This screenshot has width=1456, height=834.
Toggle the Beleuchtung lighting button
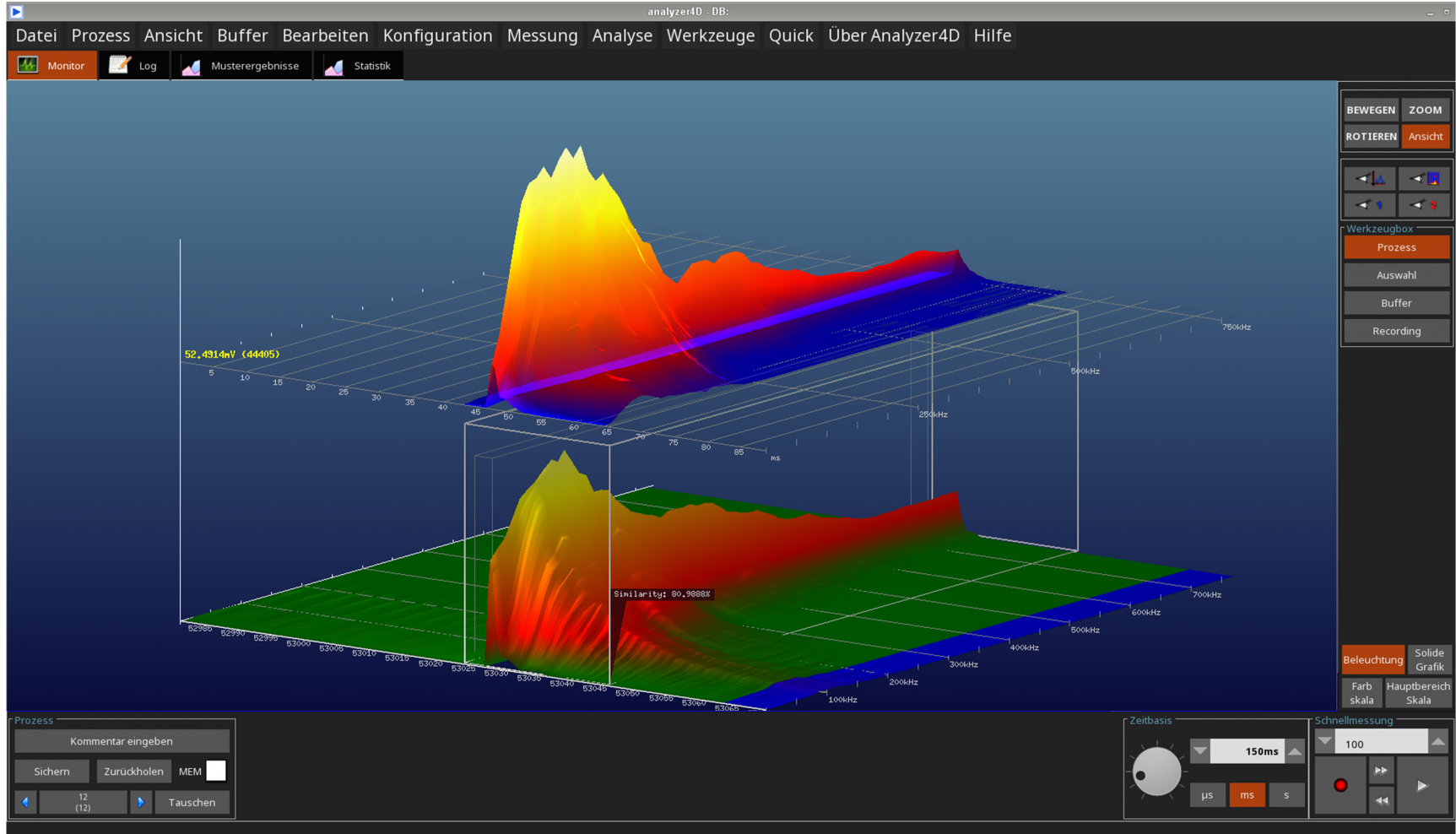[x=1372, y=660]
